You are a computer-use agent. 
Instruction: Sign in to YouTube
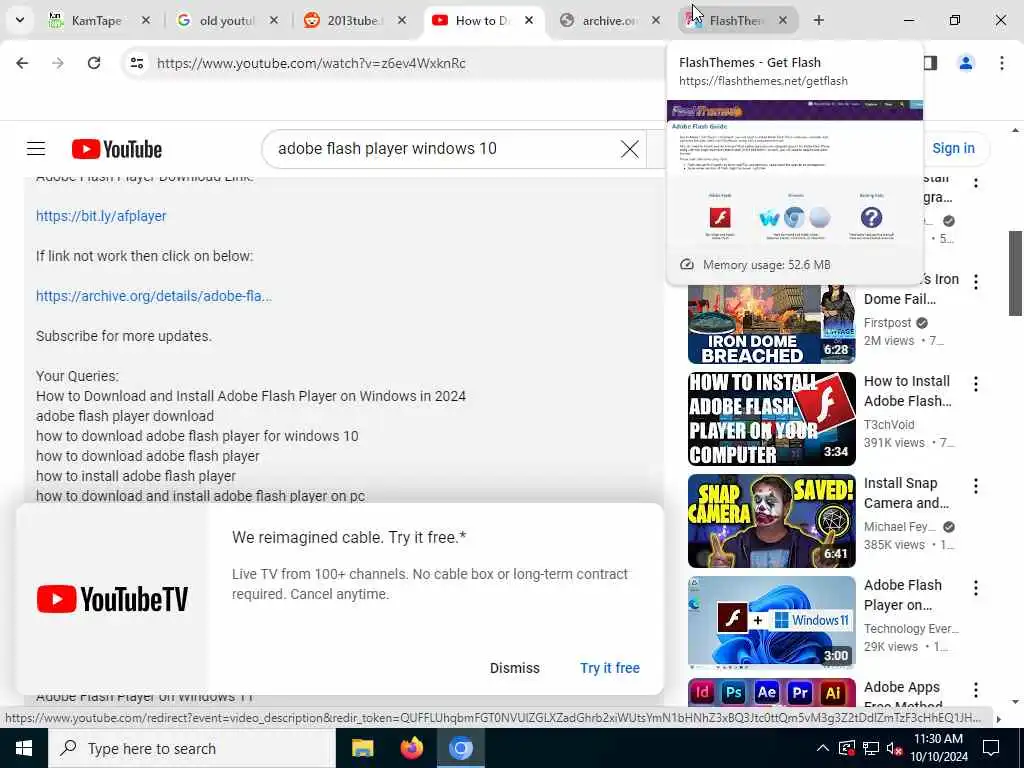[953, 148]
